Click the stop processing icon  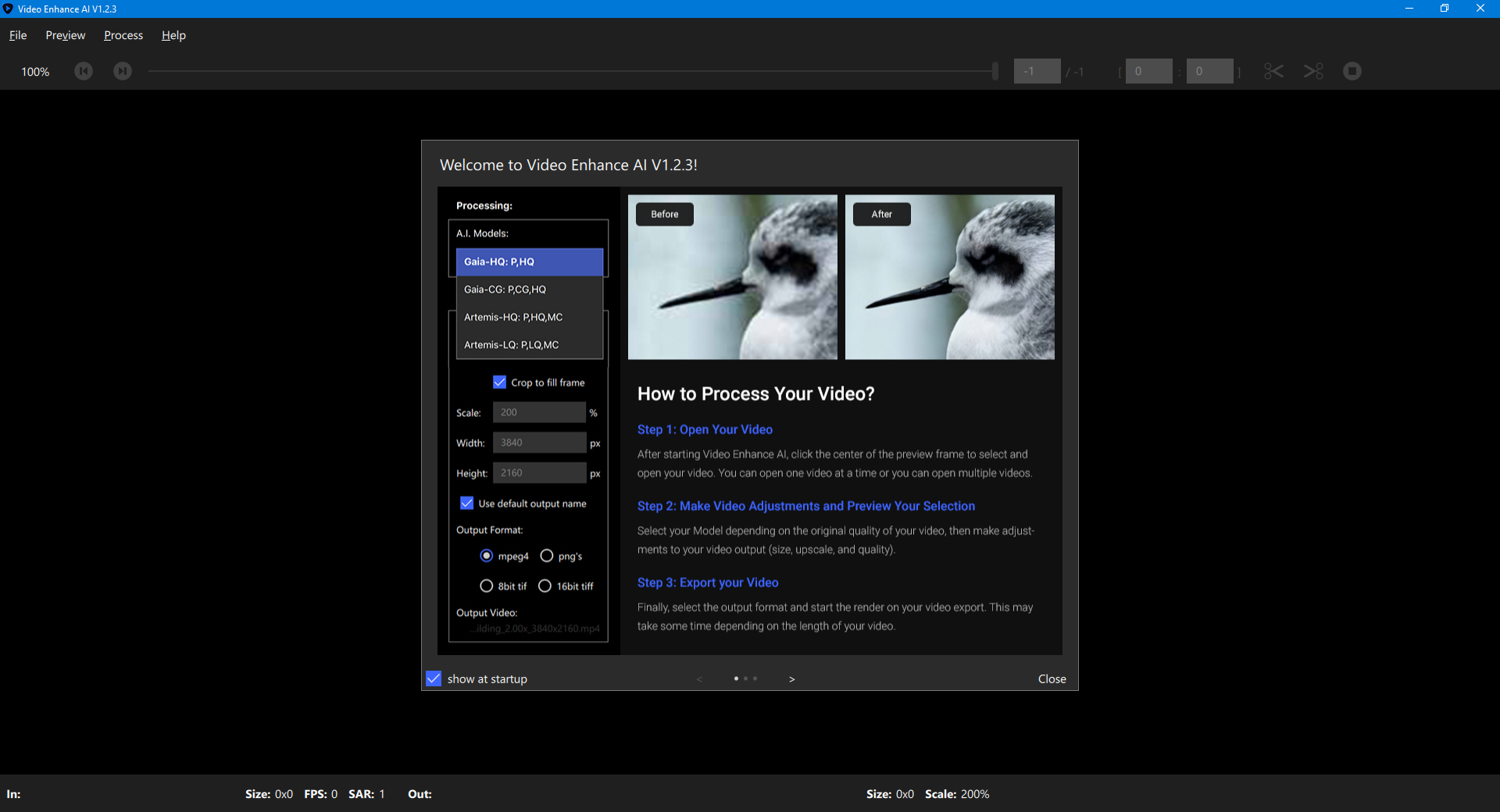coord(1352,71)
